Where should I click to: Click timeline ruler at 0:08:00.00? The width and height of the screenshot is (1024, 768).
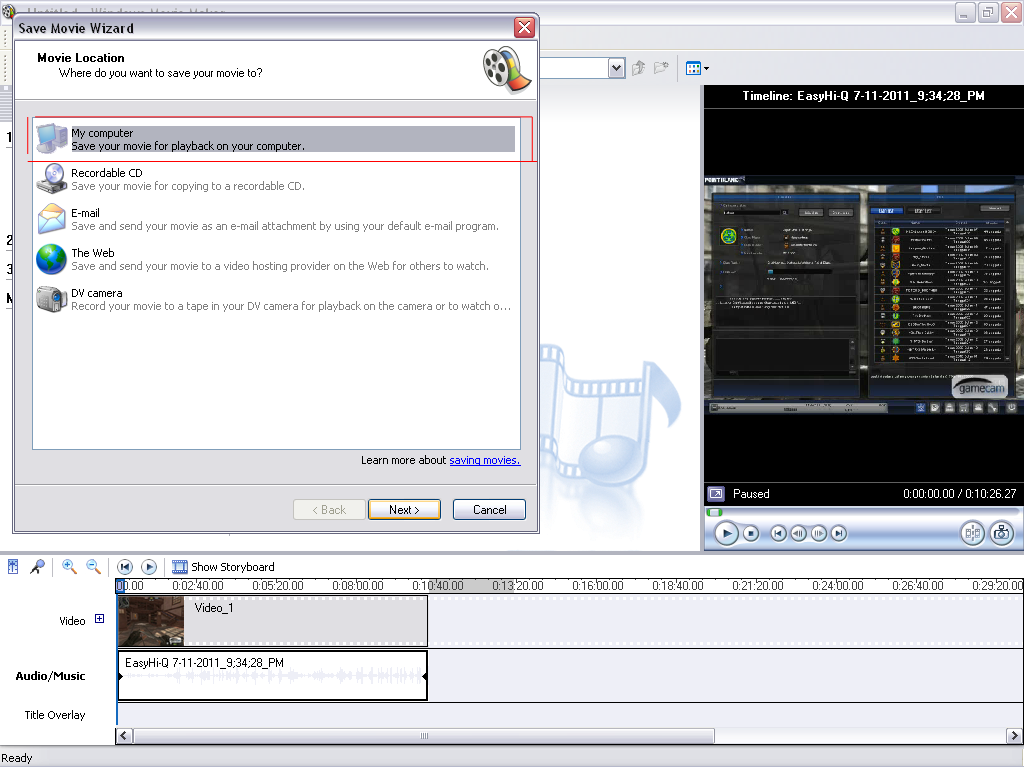358,586
